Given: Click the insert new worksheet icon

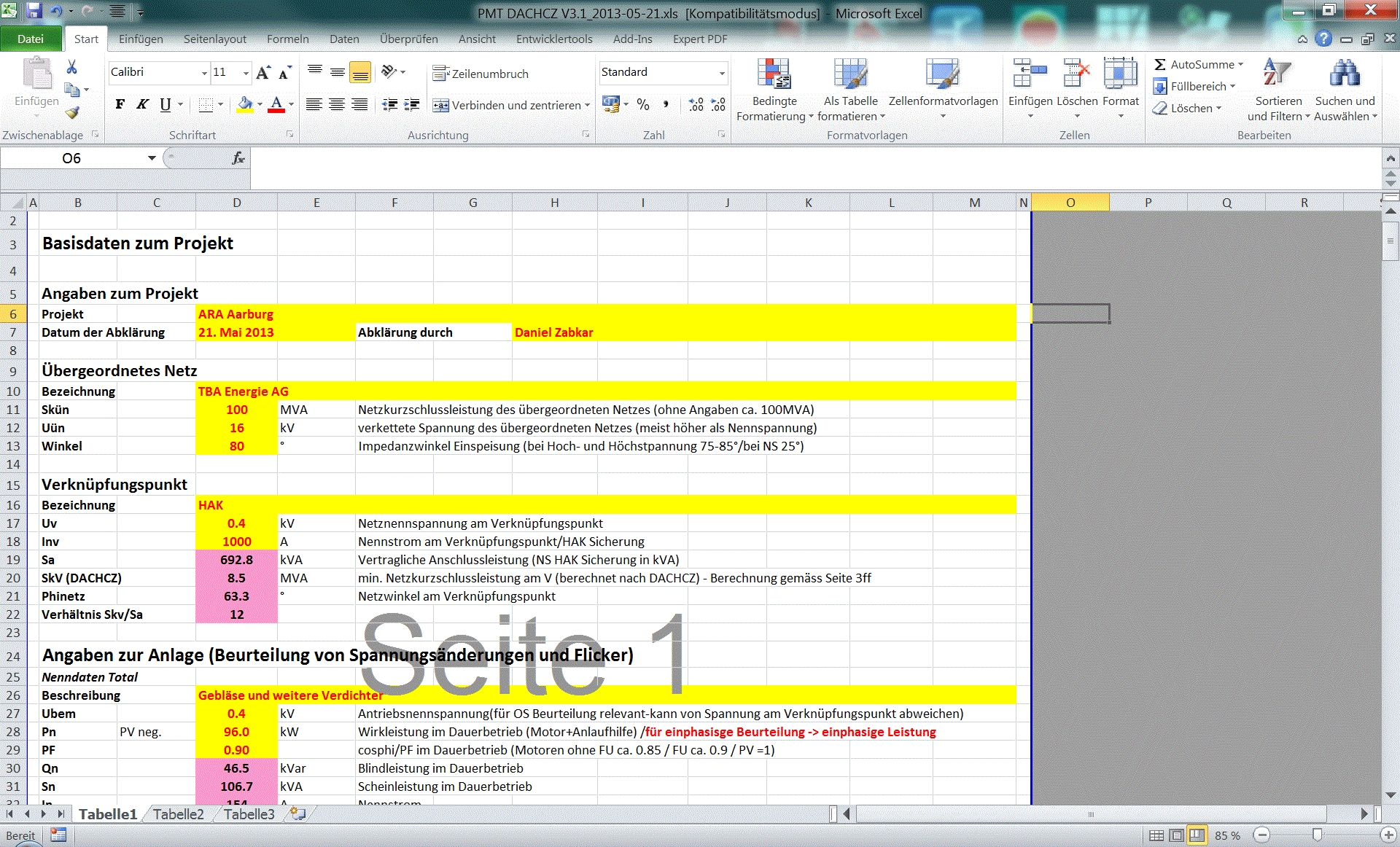Looking at the screenshot, I should 297,814.
